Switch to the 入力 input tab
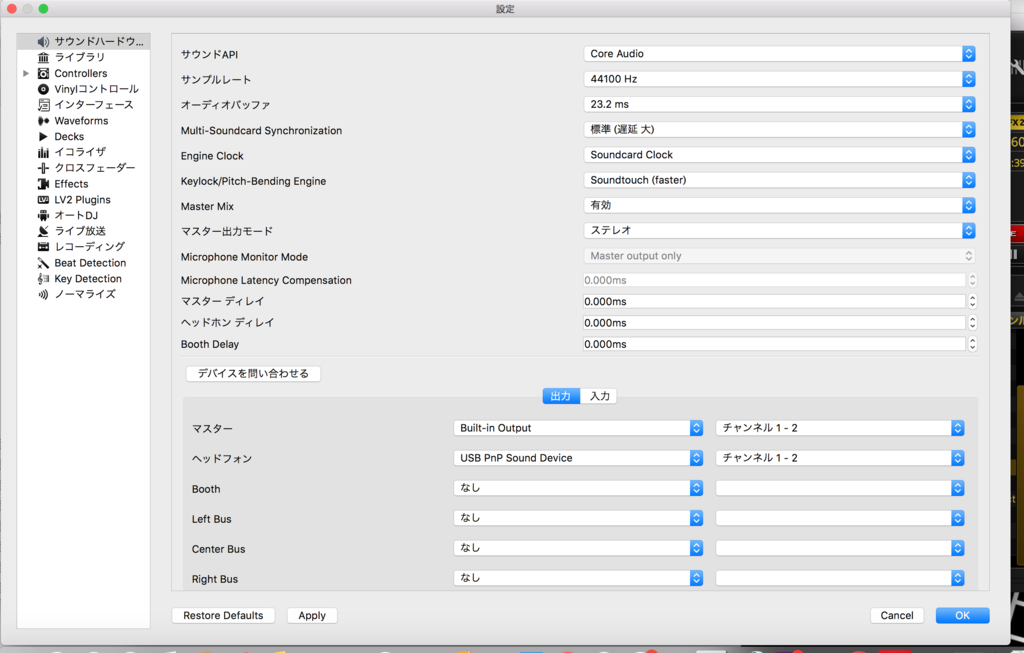This screenshot has height=653, width=1024. pos(599,396)
